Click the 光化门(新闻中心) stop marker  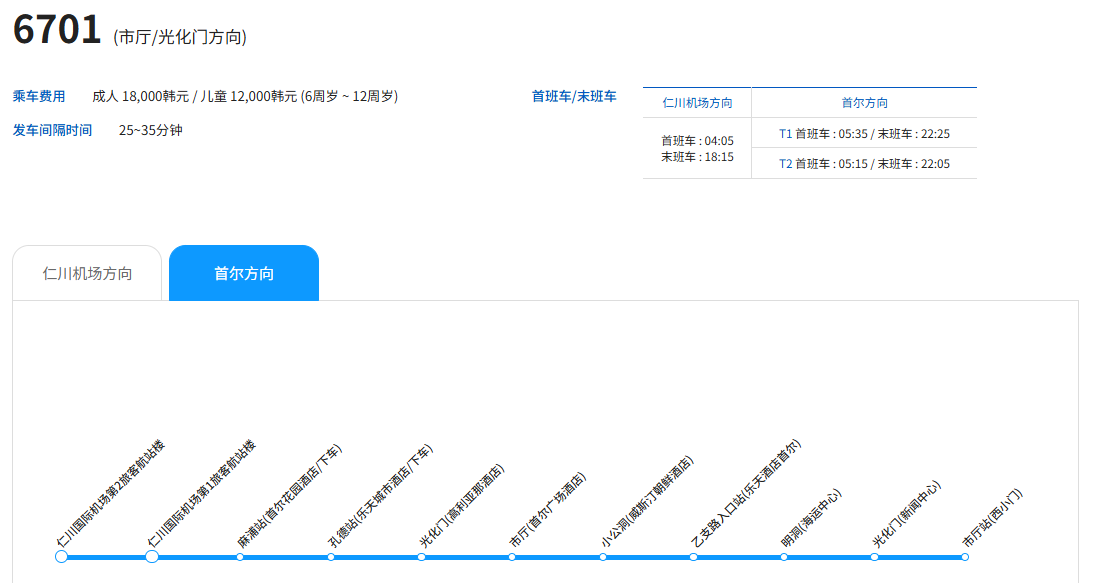(874, 557)
